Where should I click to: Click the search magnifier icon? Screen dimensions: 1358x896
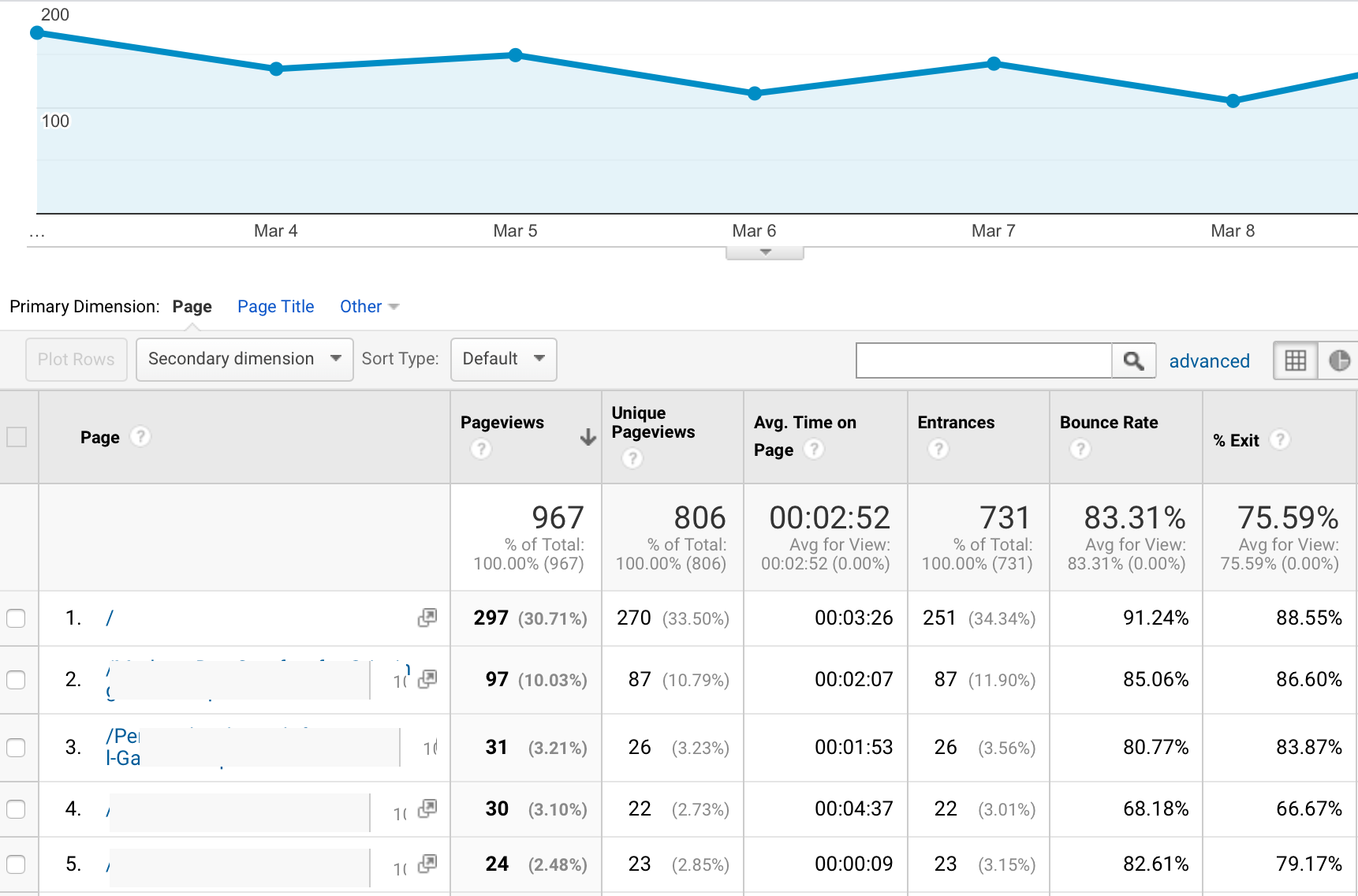tap(1134, 360)
